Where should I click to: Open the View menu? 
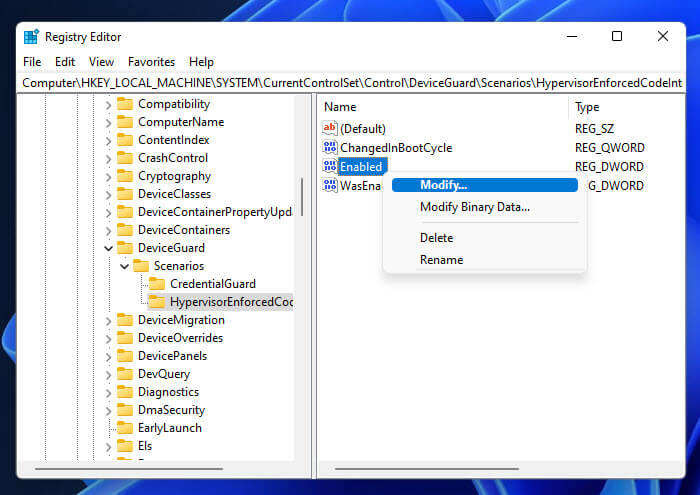[x=101, y=62]
